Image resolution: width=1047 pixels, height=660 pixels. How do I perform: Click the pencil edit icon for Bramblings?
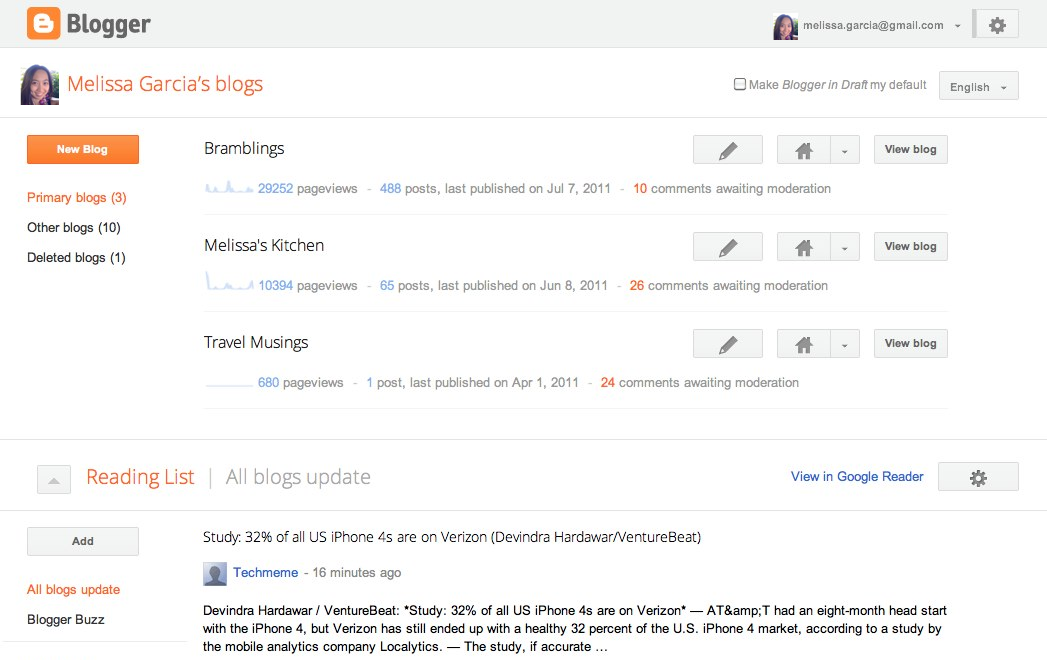click(728, 150)
